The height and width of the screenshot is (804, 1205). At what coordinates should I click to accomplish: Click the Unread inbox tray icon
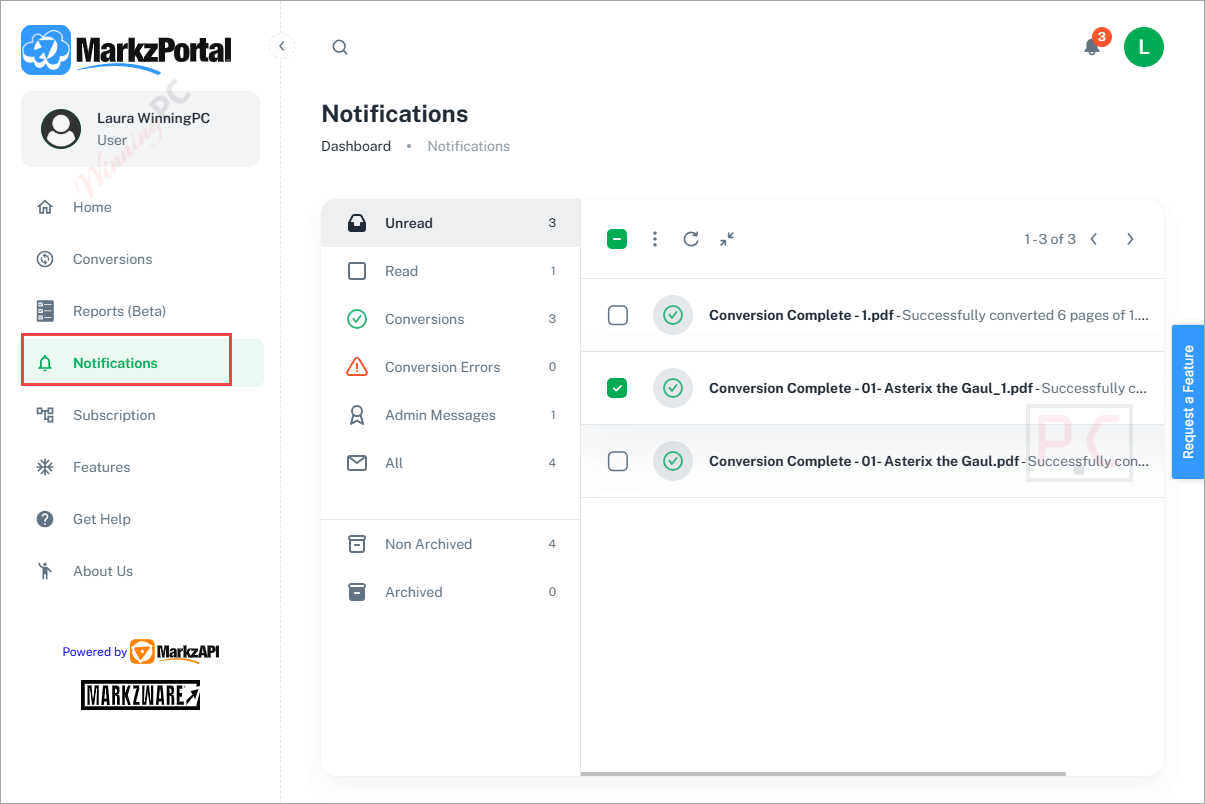pos(357,223)
